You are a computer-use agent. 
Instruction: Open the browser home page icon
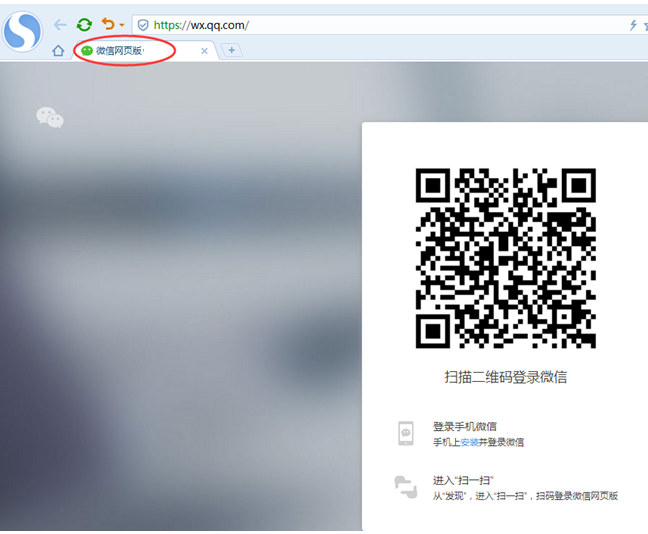[58, 50]
